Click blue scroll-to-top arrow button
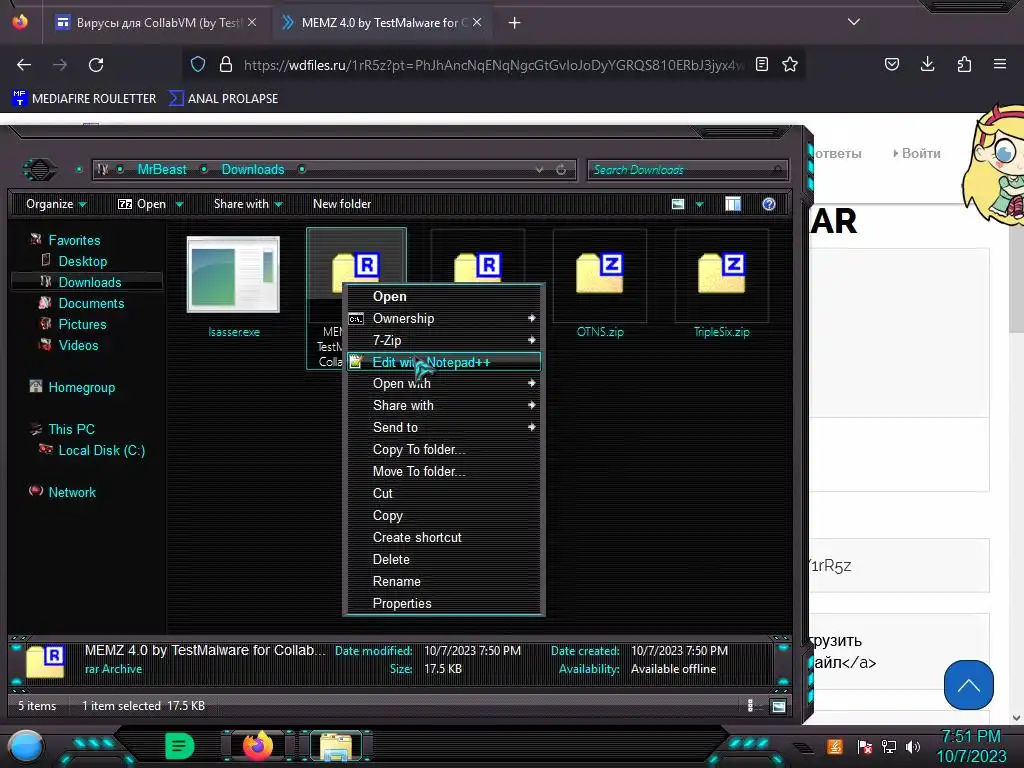Screen dimensions: 1024x768 [x=968, y=684]
